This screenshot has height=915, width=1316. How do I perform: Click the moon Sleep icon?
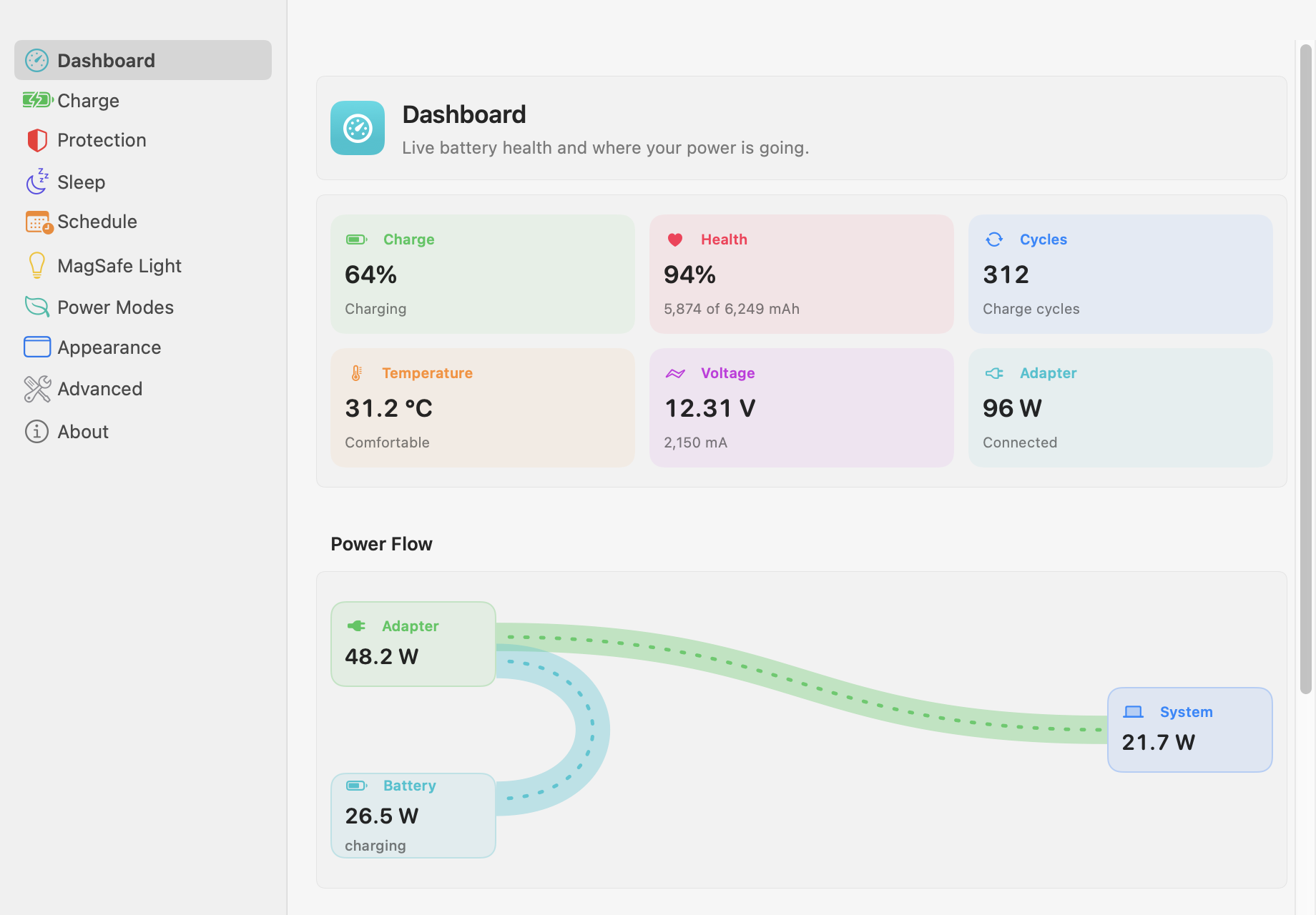pos(37,182)
